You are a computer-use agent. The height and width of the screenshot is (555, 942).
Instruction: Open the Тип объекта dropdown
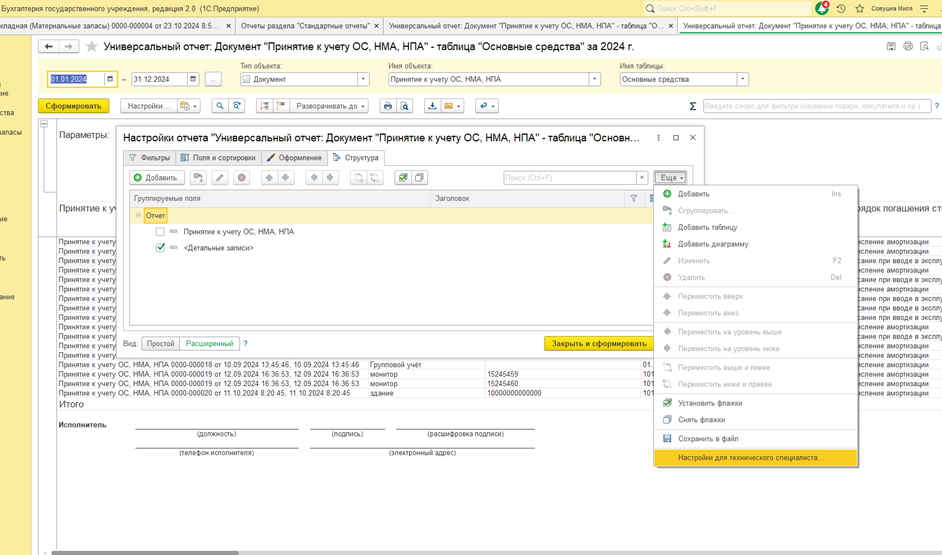(x=363, y=79)
